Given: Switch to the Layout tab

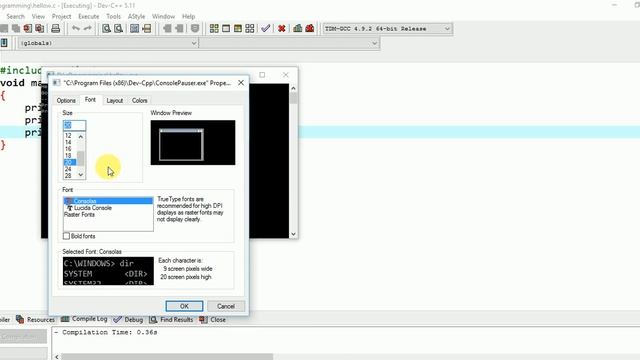Looking at the screenshot, I should tap(115, 100).
